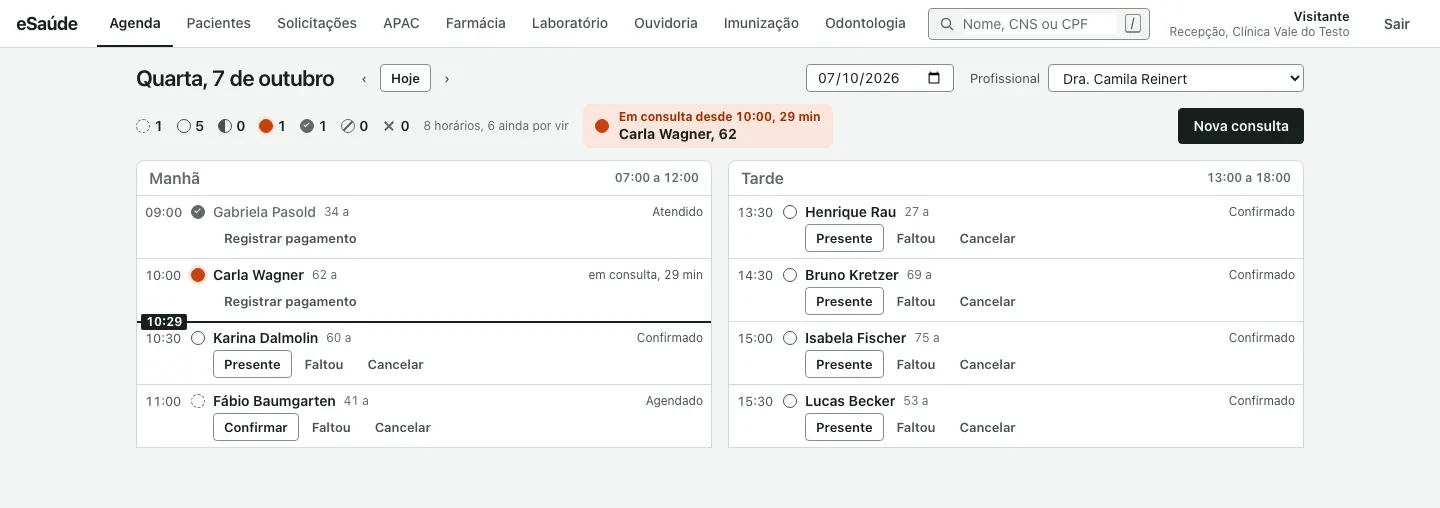Open the Laboratório tab
The image size is (1440, 508).
click(570, 24)
